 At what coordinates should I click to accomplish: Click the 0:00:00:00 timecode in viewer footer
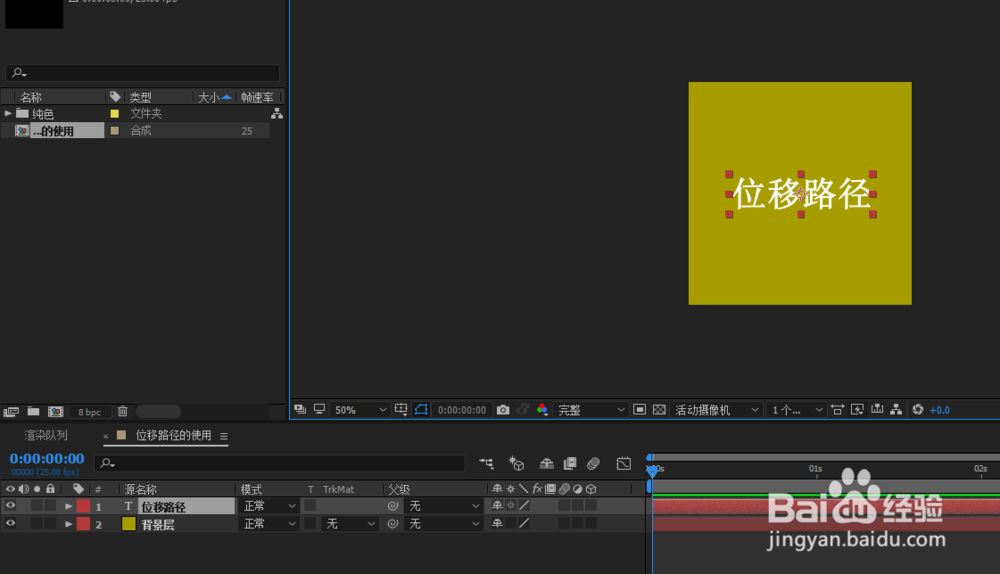(462, 410)
